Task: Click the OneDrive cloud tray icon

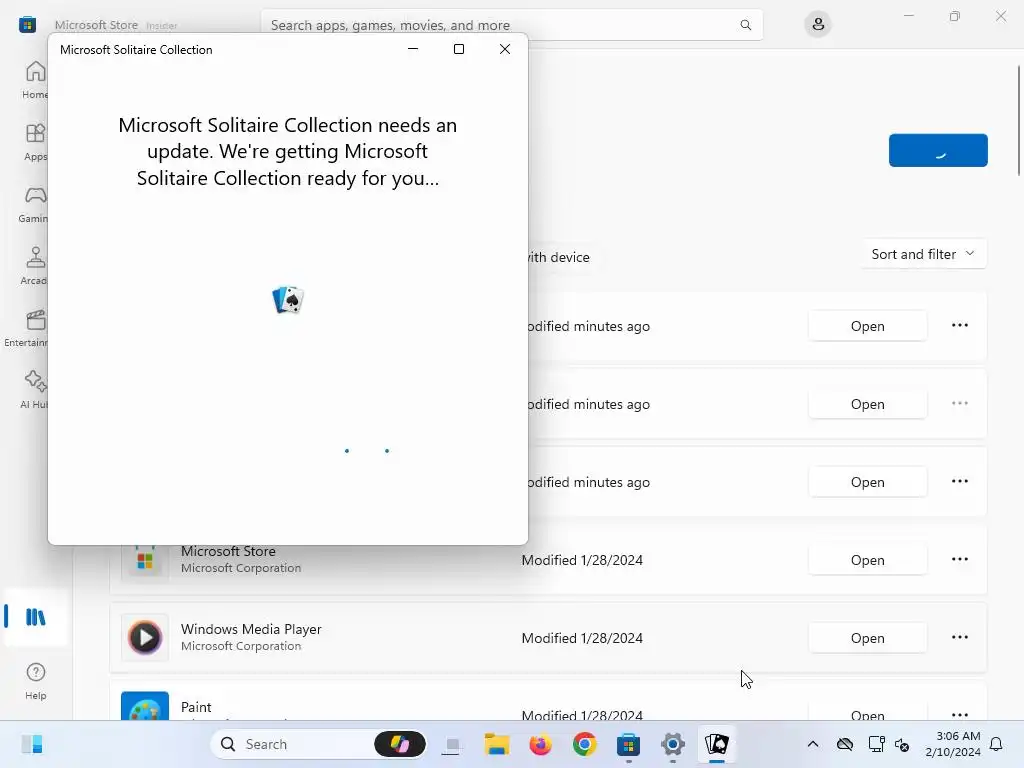Action: (x=844, y=744)
